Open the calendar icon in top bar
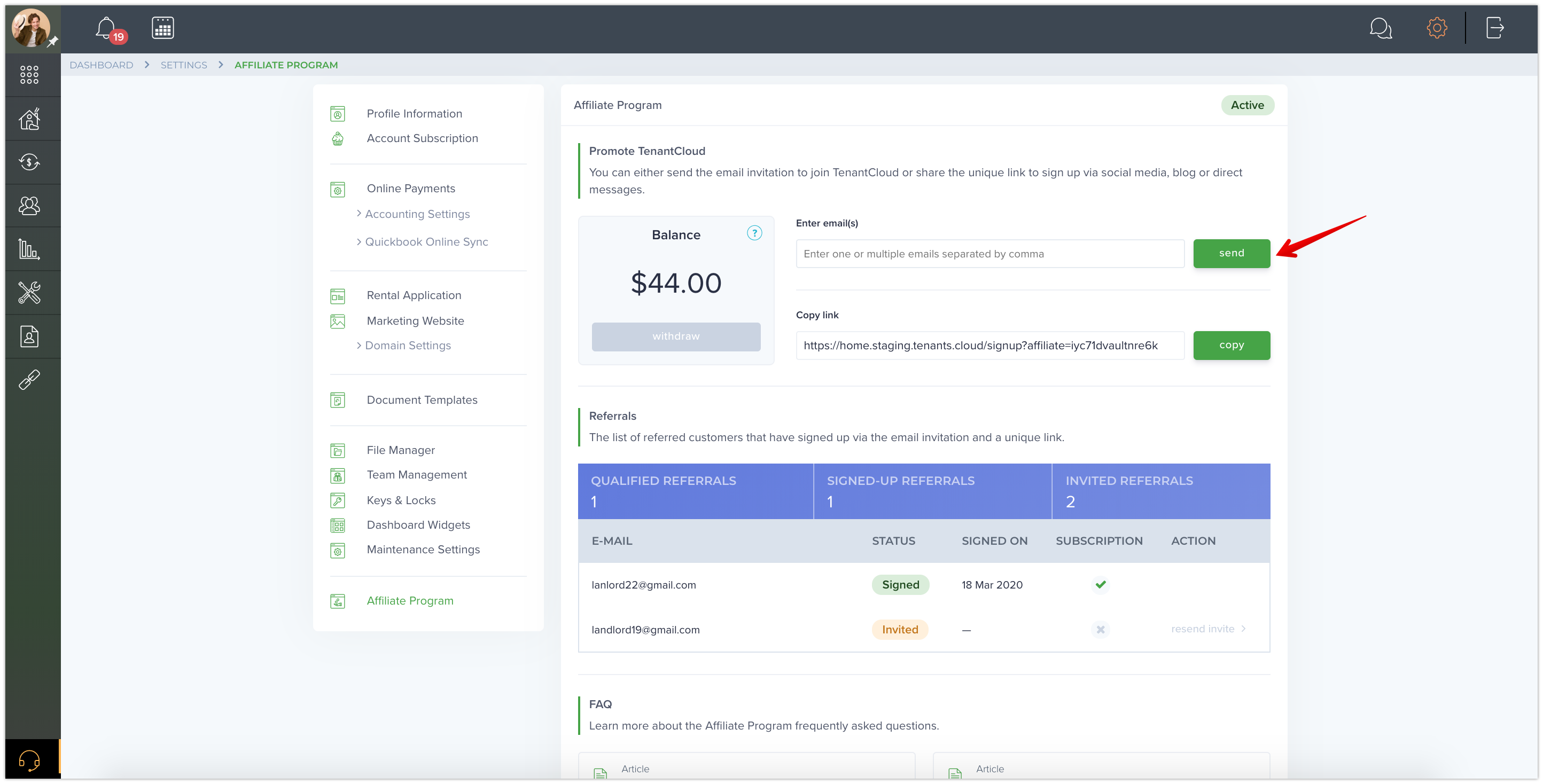Screen dimensions: 1543x784 tap(162, 28)
